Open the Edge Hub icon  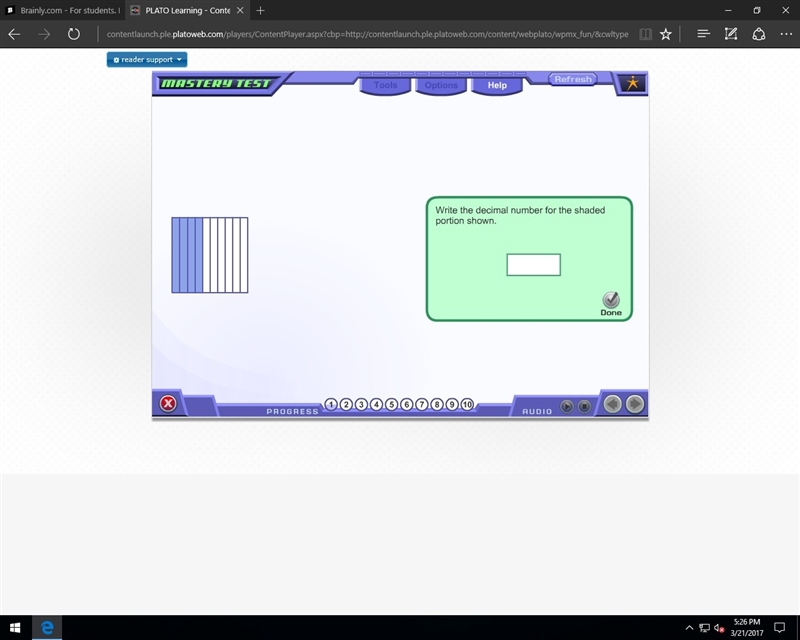point(704,34)
